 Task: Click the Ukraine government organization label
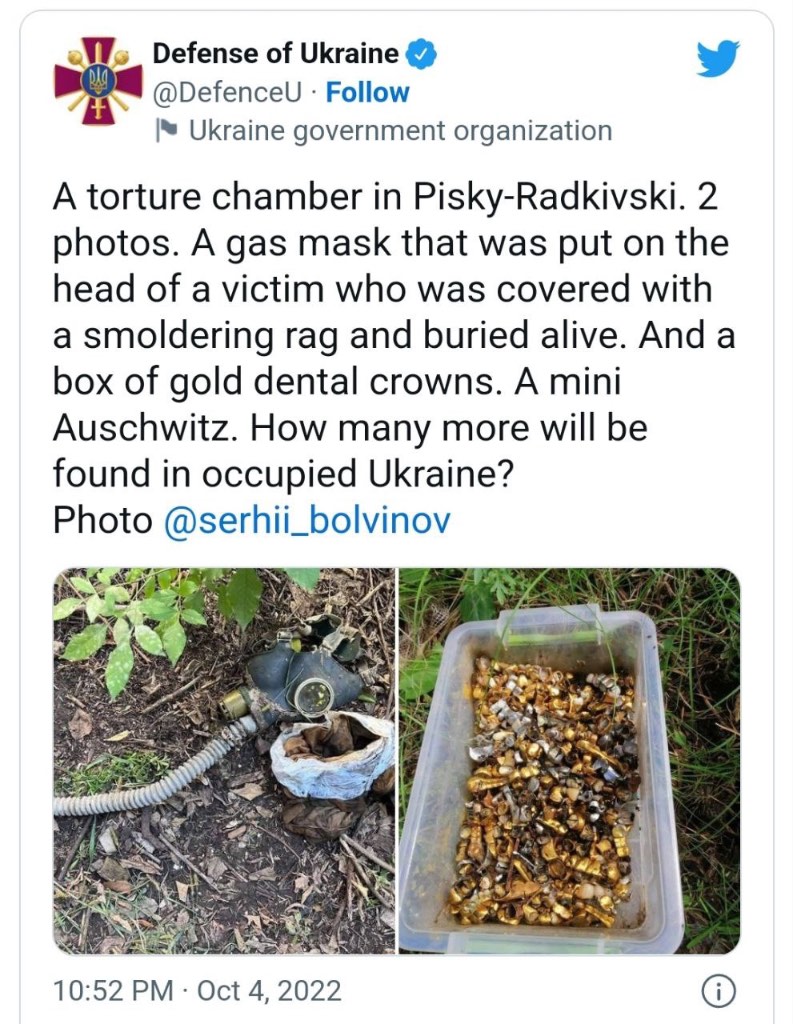pos(400,131)
